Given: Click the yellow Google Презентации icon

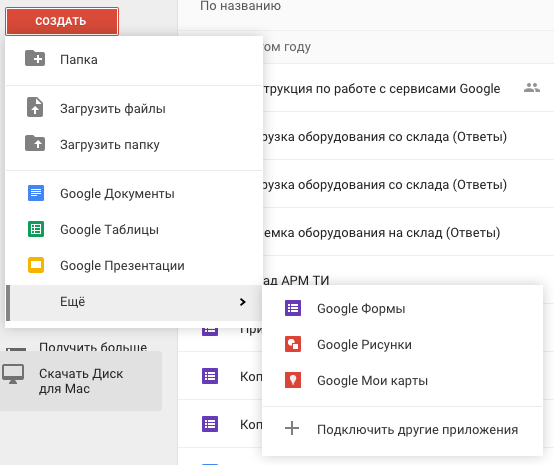Looking at the screenshot, I should pyautogui.click(x=36, y=265).
